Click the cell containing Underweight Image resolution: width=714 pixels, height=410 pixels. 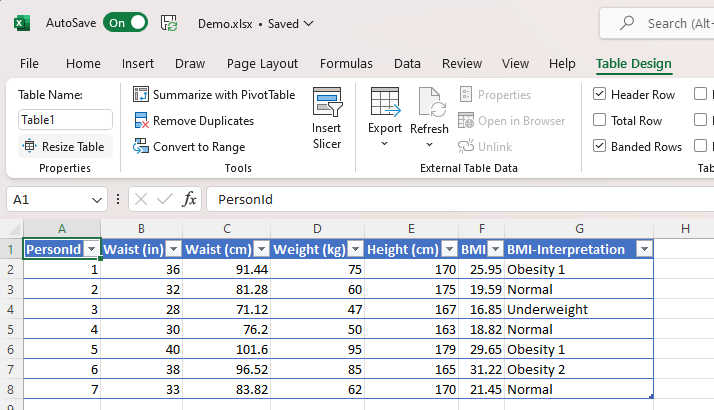pos(579,309)
